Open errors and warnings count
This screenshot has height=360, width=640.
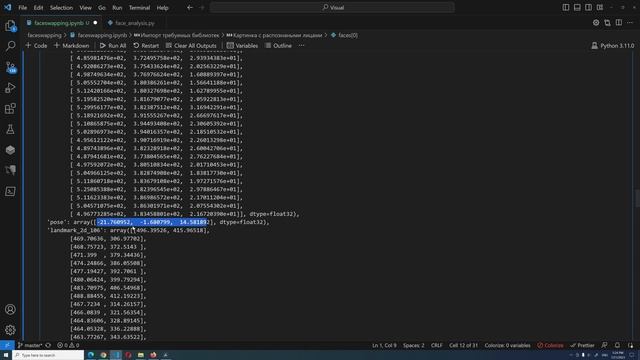tap(68, 345)
